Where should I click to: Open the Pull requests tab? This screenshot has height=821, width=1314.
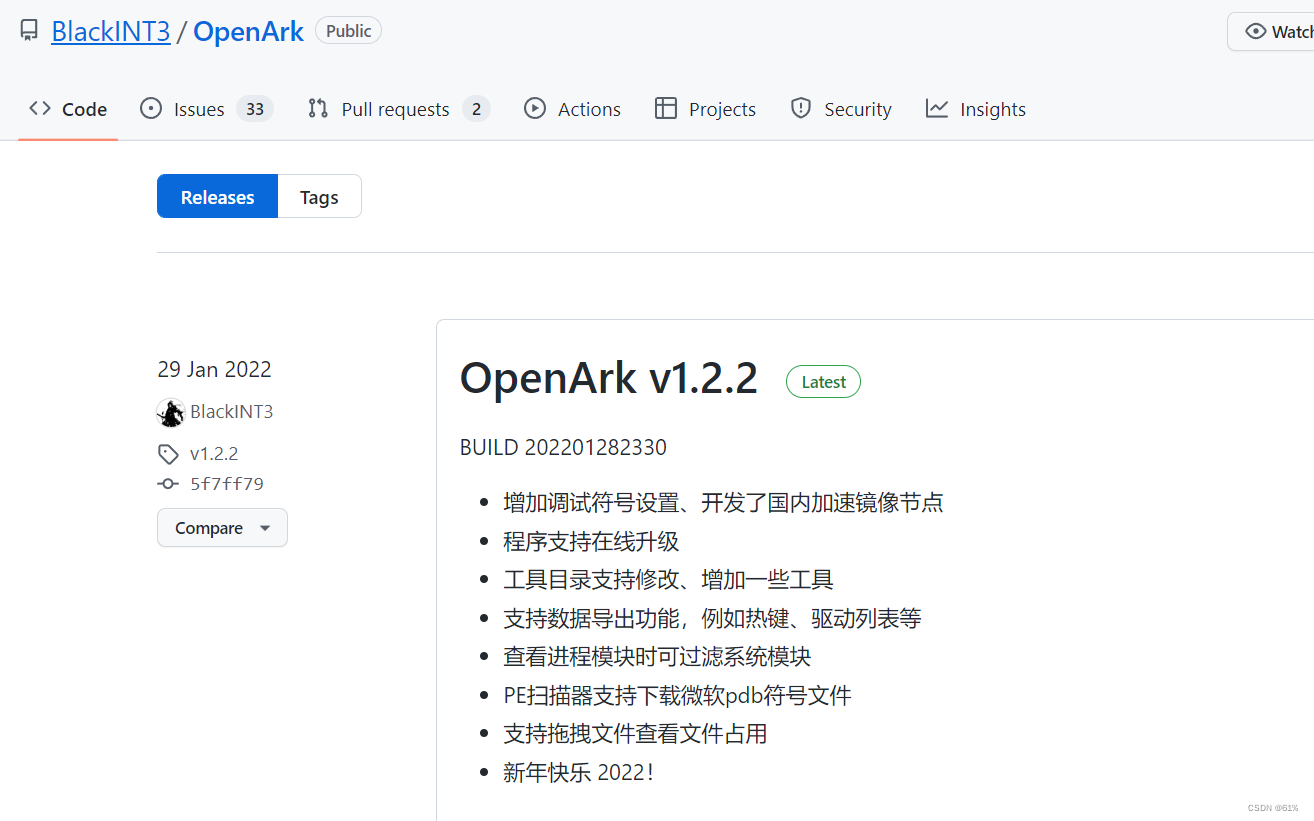click(399, 109)
